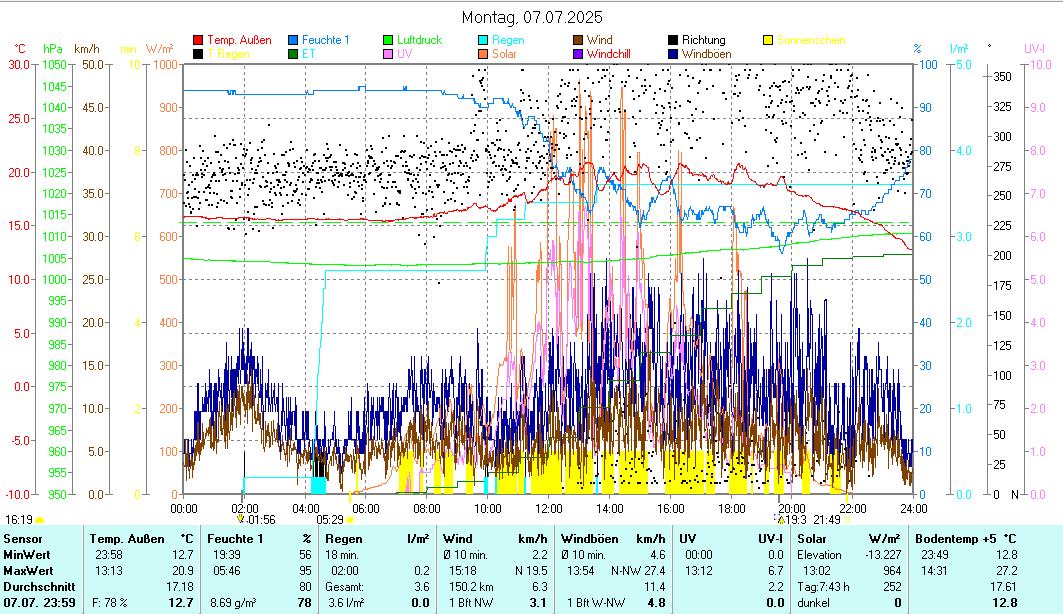This screenshot has height=614, width=1063.
Task: Click the yellow Sonnenschein legend square
Action: tap(768, 40)
